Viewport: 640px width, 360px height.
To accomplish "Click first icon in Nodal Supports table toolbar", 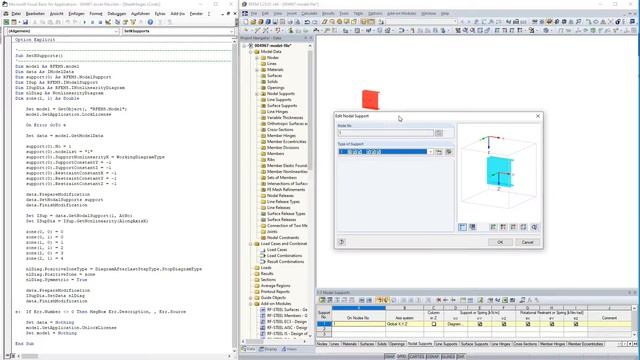I will [x=322, y=300].
